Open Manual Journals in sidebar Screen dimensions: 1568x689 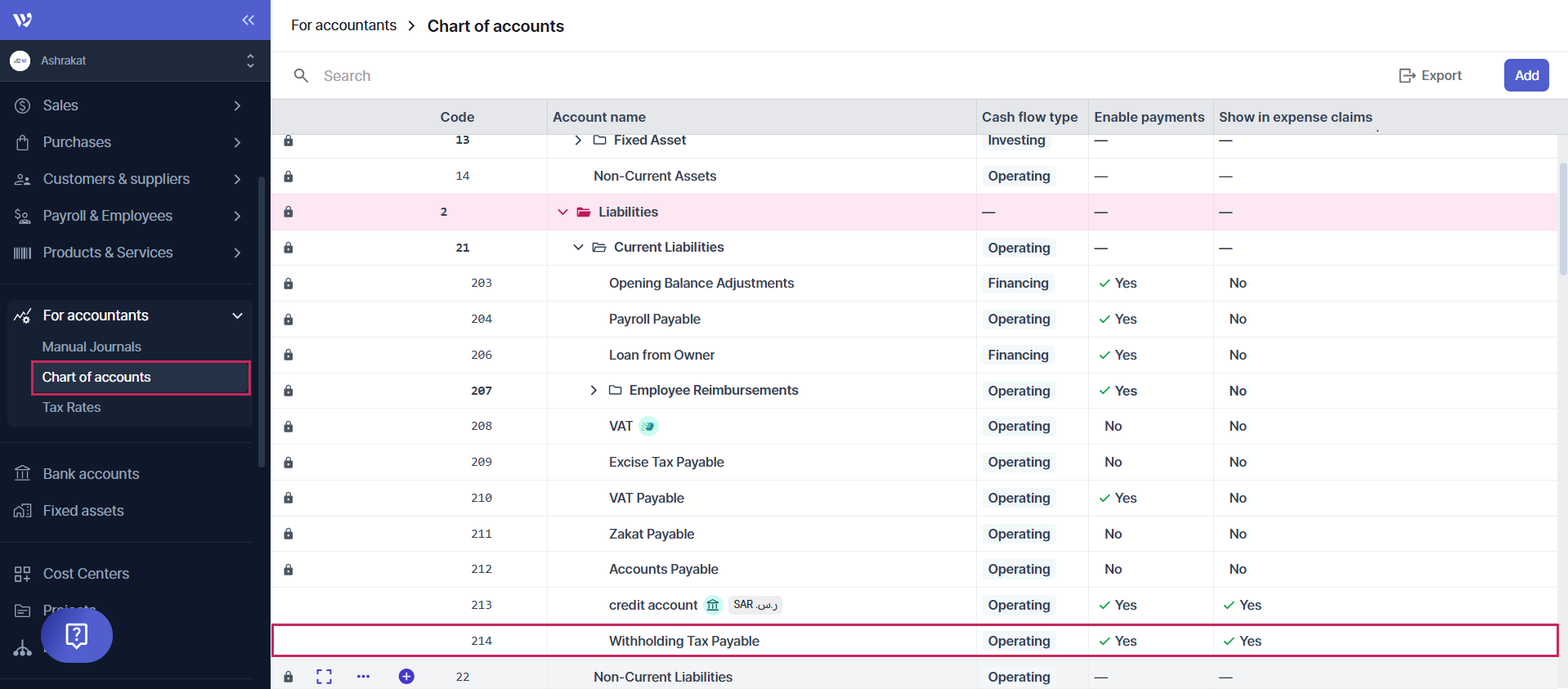click(x=92, y=347)
